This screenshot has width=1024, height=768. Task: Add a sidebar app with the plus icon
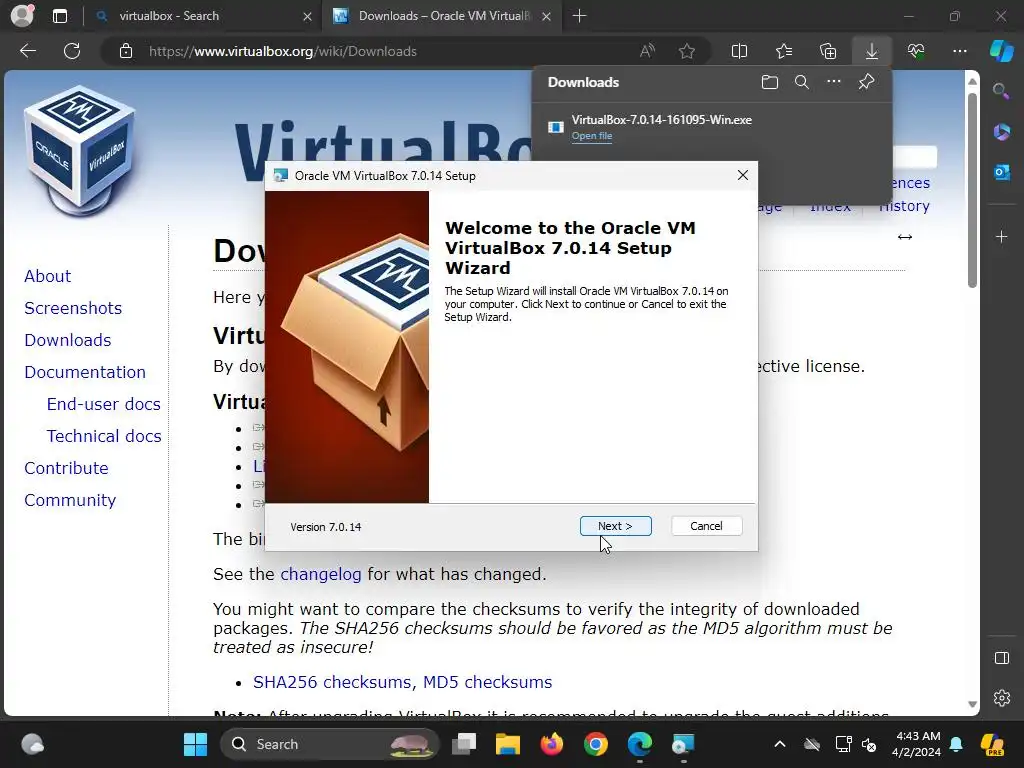(1001, 236)
